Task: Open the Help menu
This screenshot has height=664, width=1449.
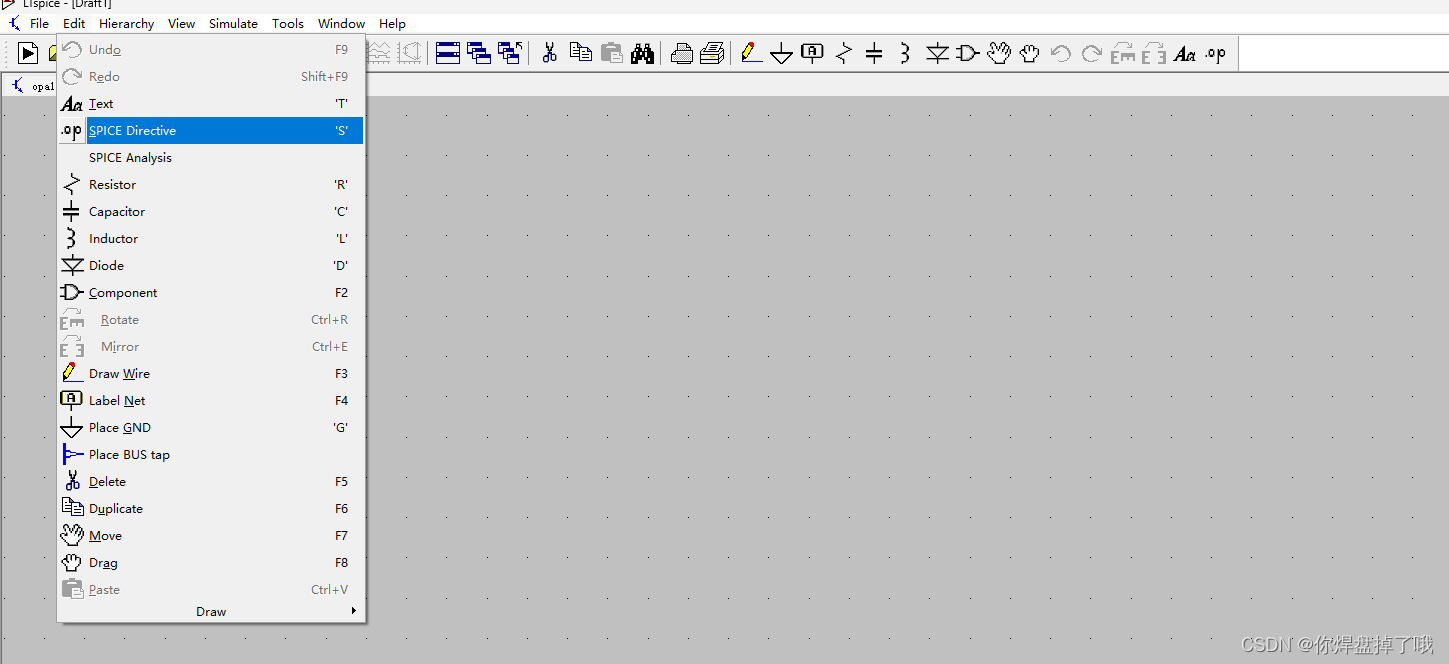Action: click(x=392, y=23)
